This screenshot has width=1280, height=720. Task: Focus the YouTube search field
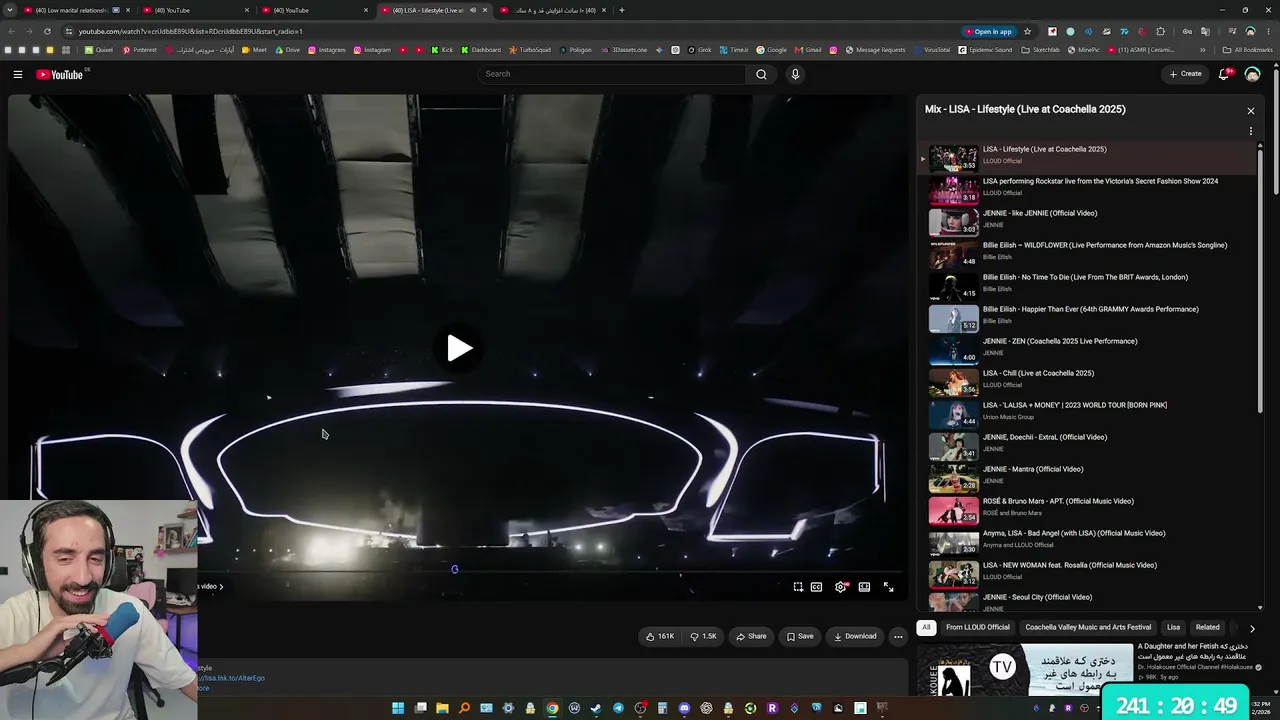coord(612,74)
